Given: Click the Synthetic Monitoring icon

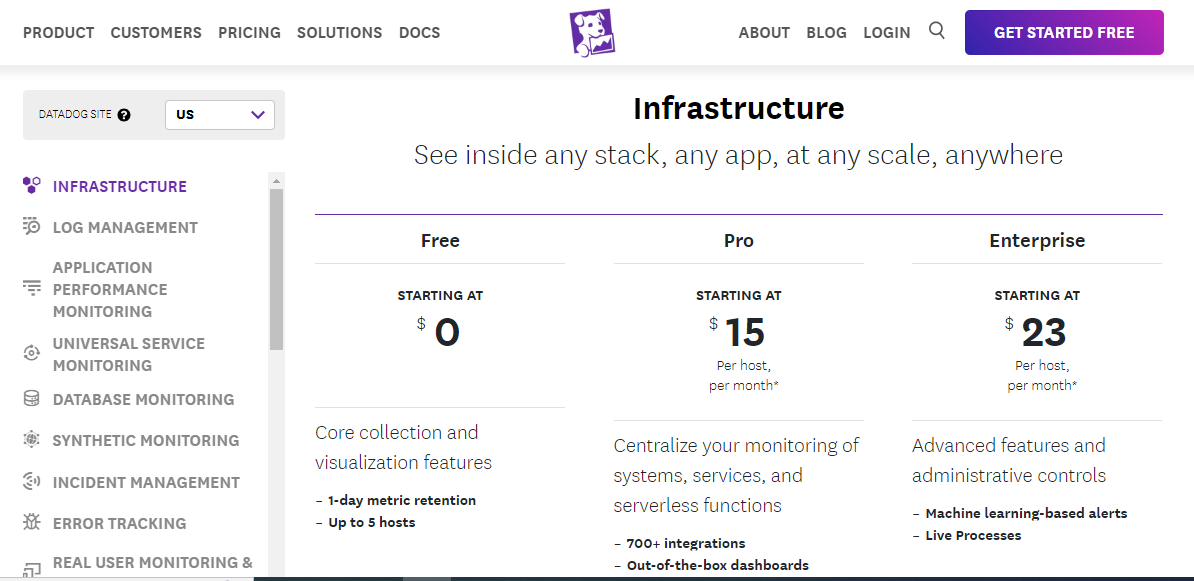Looking at the screenshot, I should [31, 439].
